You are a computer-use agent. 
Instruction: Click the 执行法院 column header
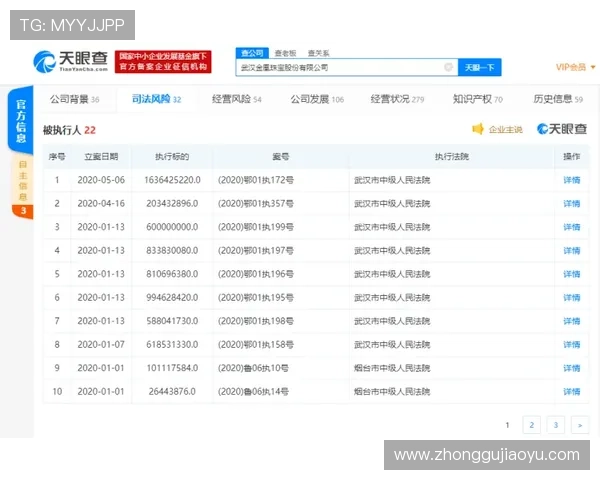[452, 157]
